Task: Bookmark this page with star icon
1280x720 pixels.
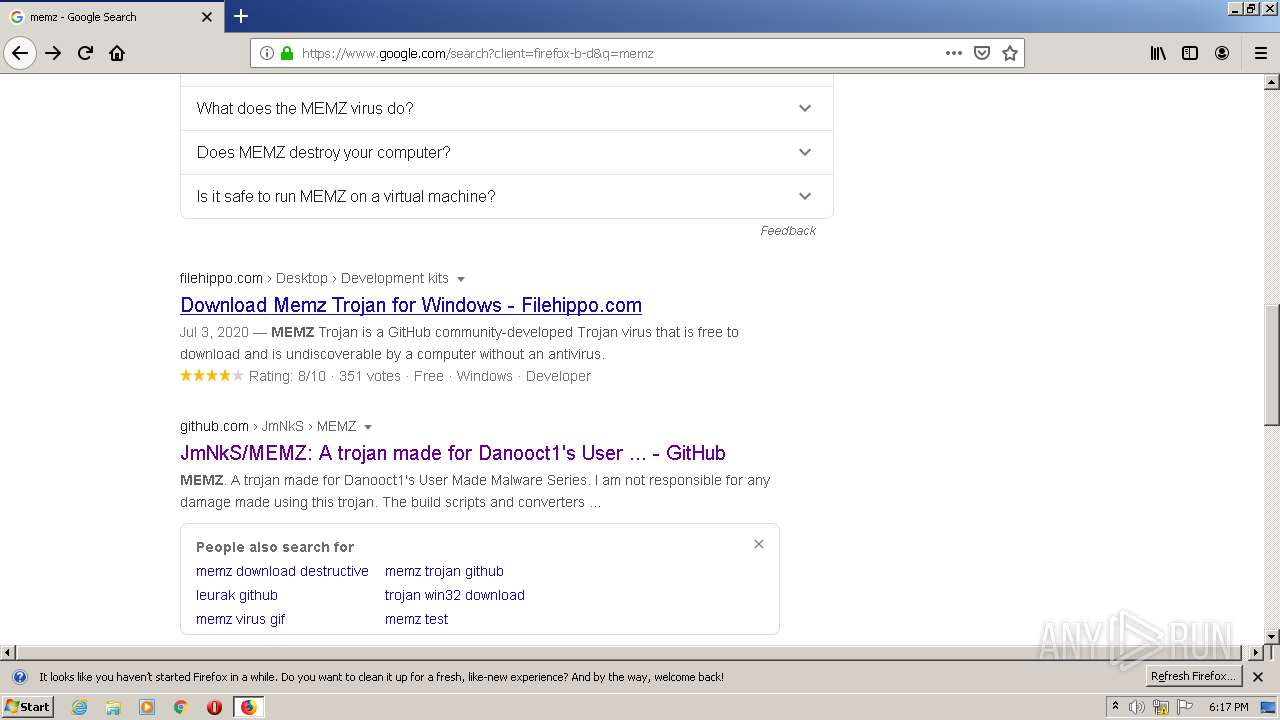Action: [x=1010, y=53]
